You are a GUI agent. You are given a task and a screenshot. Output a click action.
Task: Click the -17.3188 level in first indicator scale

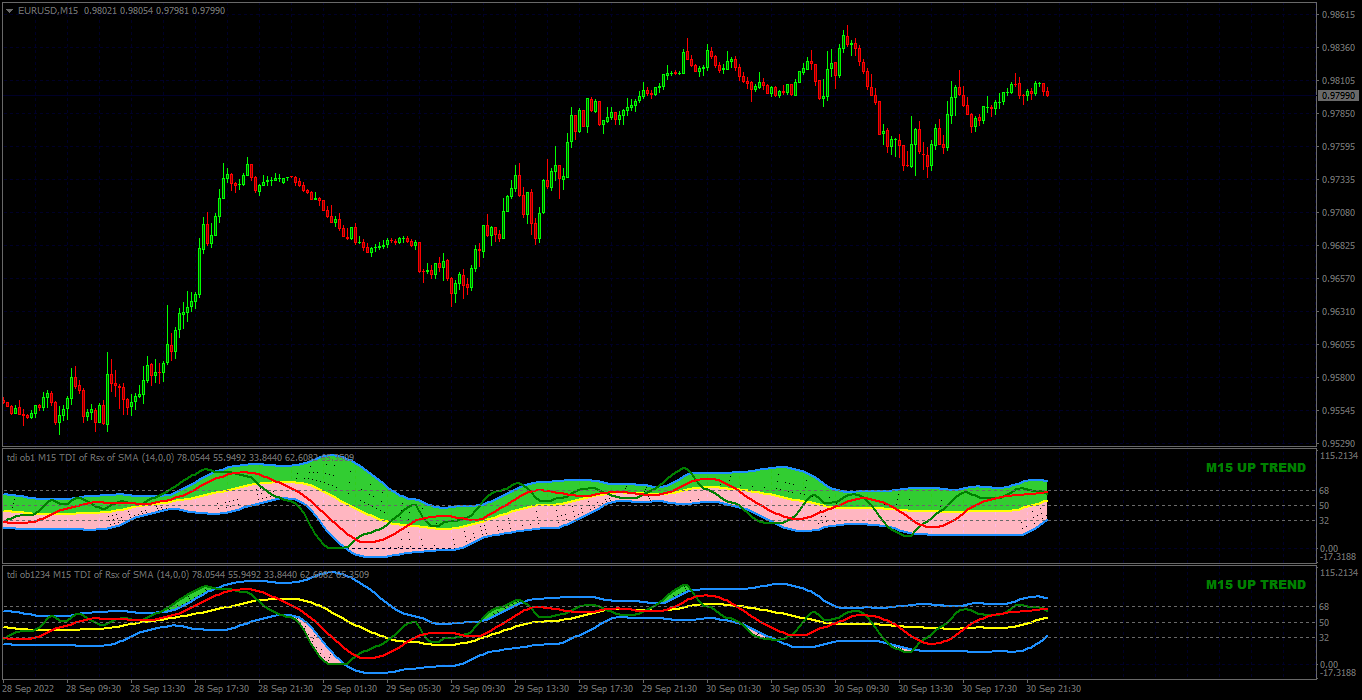coord(1339,557)
